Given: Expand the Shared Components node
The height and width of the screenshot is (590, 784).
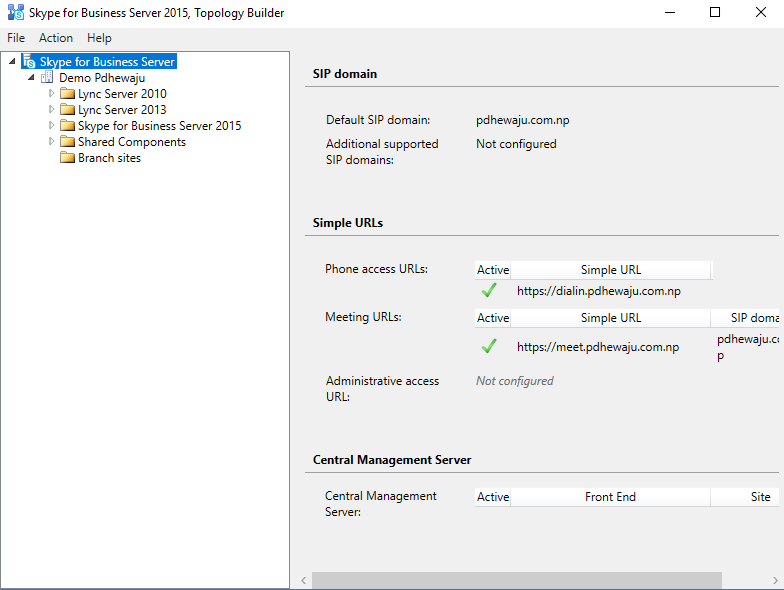Looking at the screenshot, I should coord(51,141).
